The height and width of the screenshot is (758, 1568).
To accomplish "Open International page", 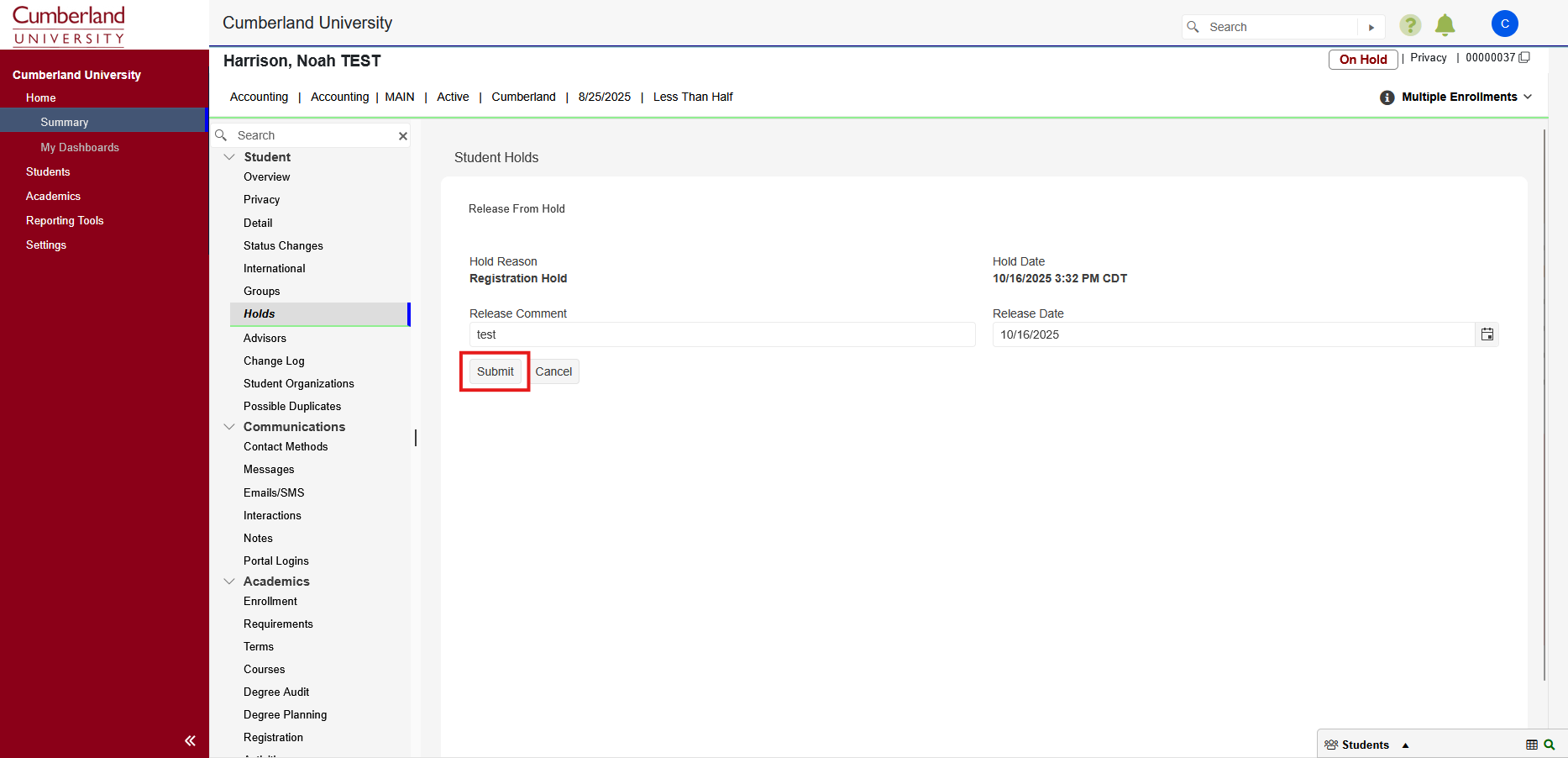I will (275, 268).
